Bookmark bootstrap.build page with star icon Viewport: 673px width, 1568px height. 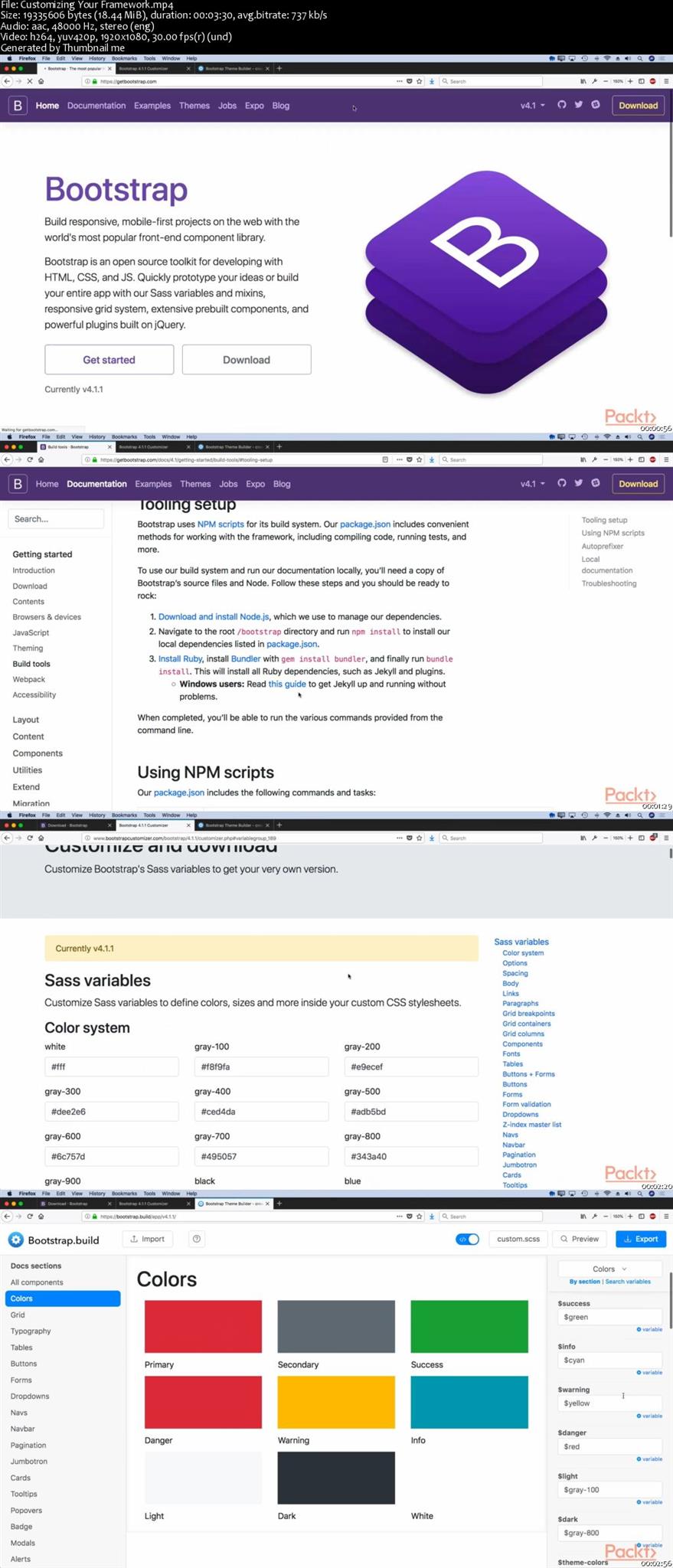click(x=420, y=1216)
